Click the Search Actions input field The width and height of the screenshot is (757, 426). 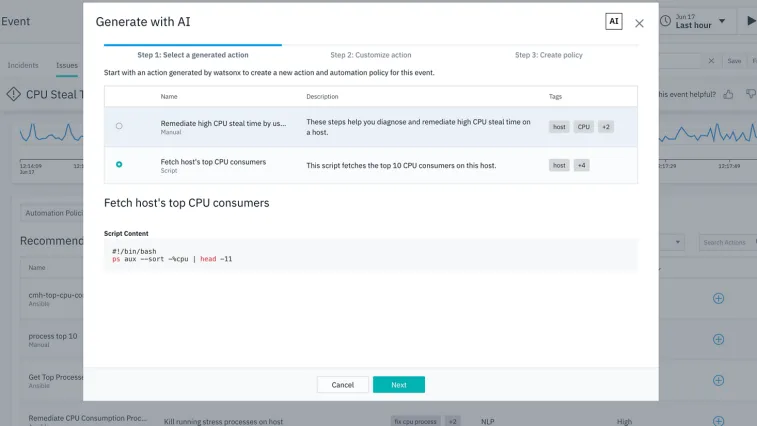pyautogui.click(x=727, y=242)
